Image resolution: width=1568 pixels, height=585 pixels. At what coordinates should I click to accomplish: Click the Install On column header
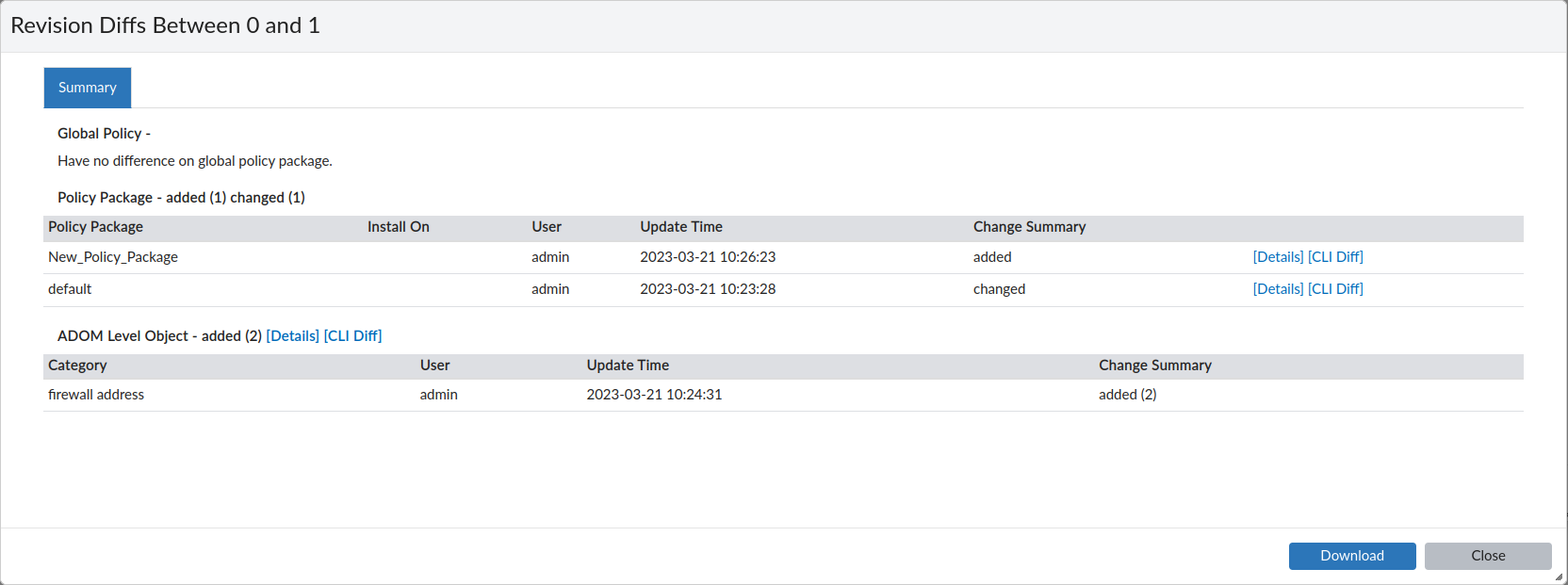click(x=398, y=227)
